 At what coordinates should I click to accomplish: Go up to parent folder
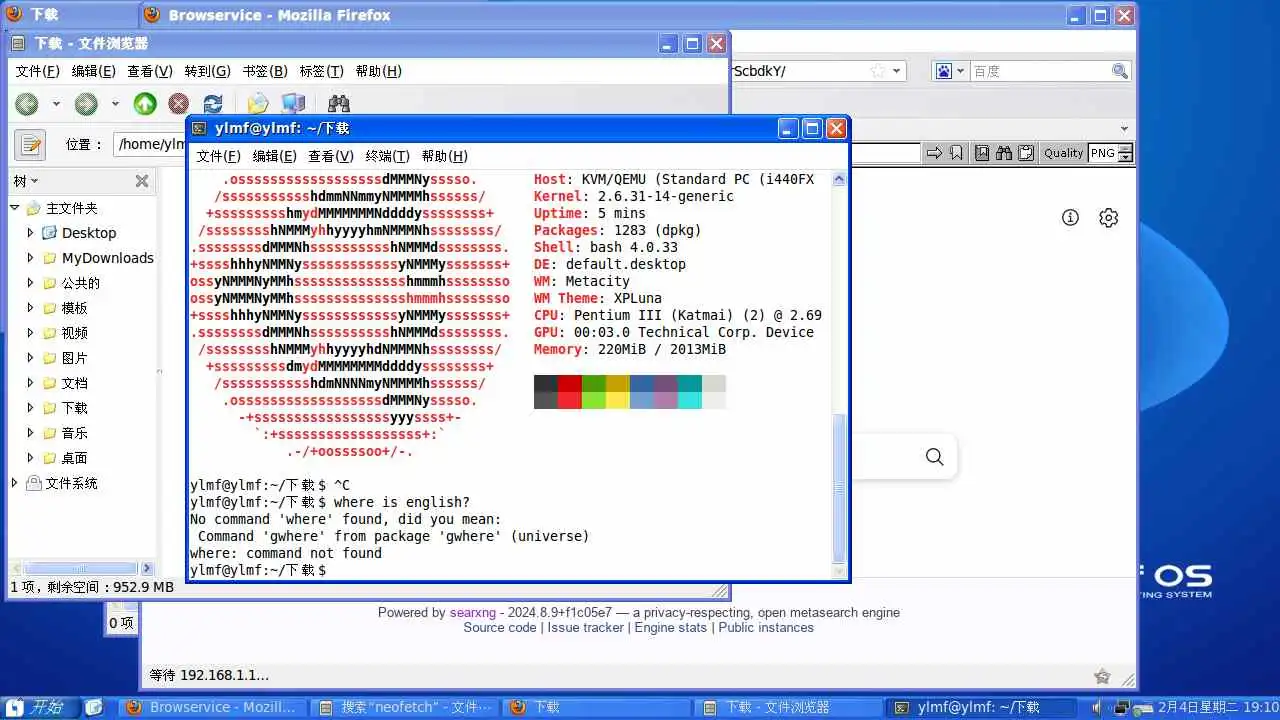145,104
